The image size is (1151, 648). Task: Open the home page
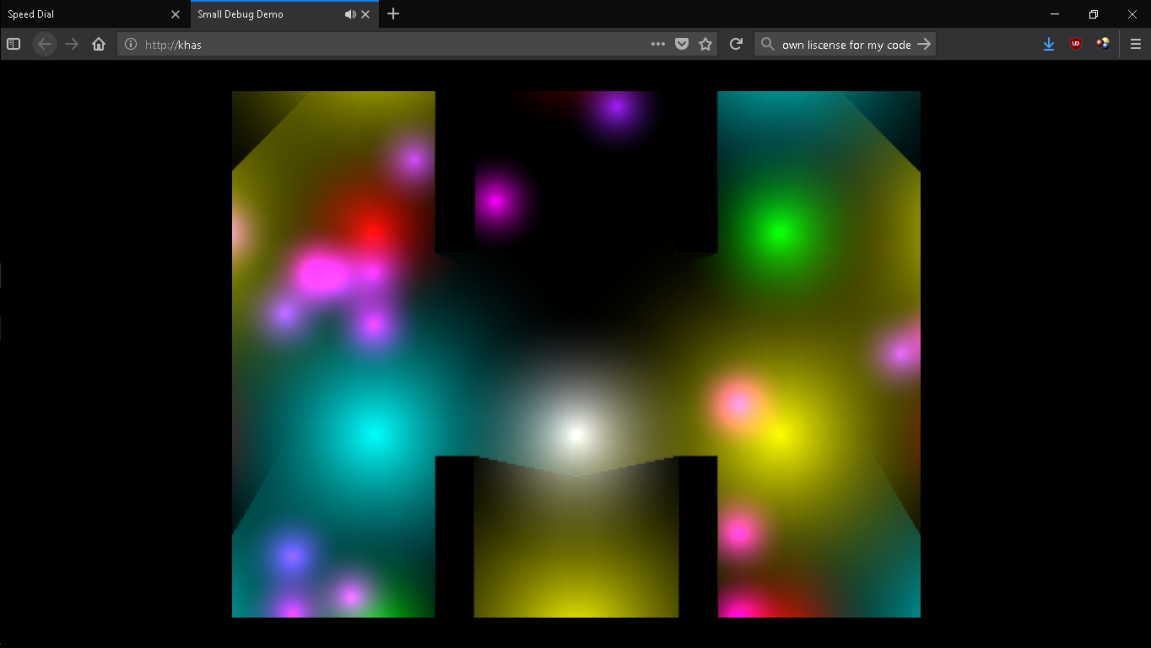point(99,44)
